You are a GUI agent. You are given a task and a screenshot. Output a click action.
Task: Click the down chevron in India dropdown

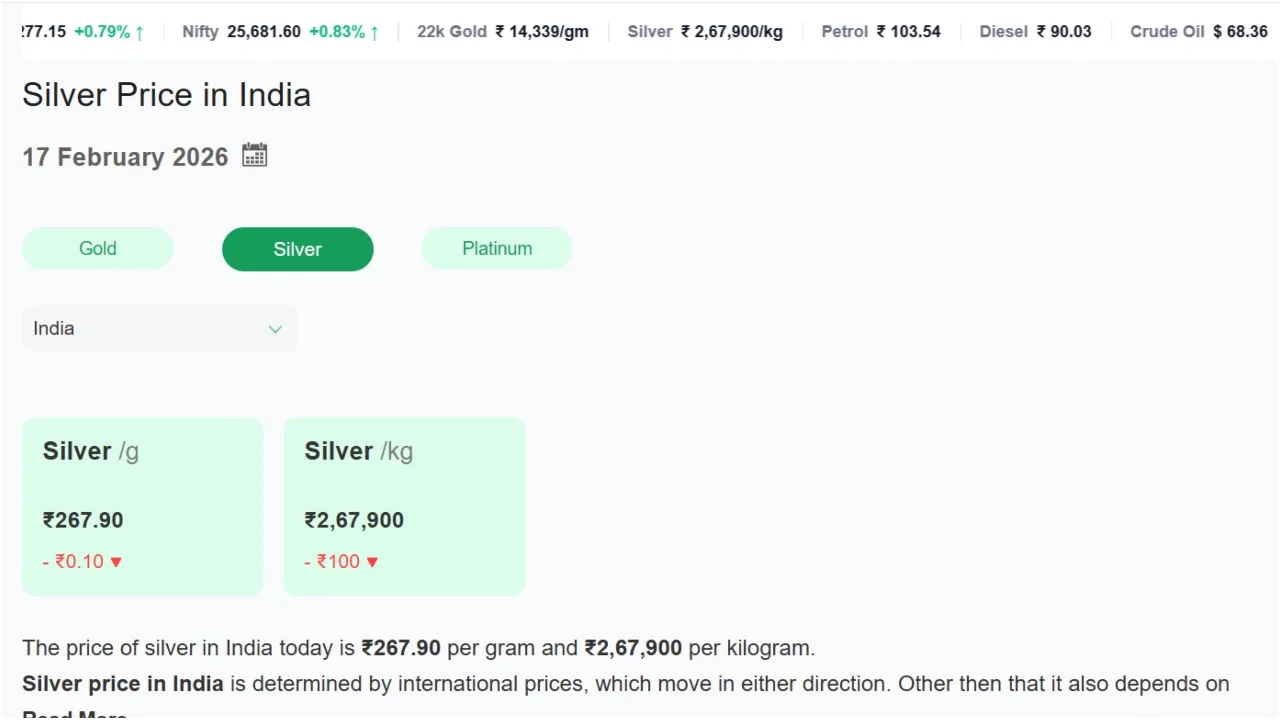[275, 329]
